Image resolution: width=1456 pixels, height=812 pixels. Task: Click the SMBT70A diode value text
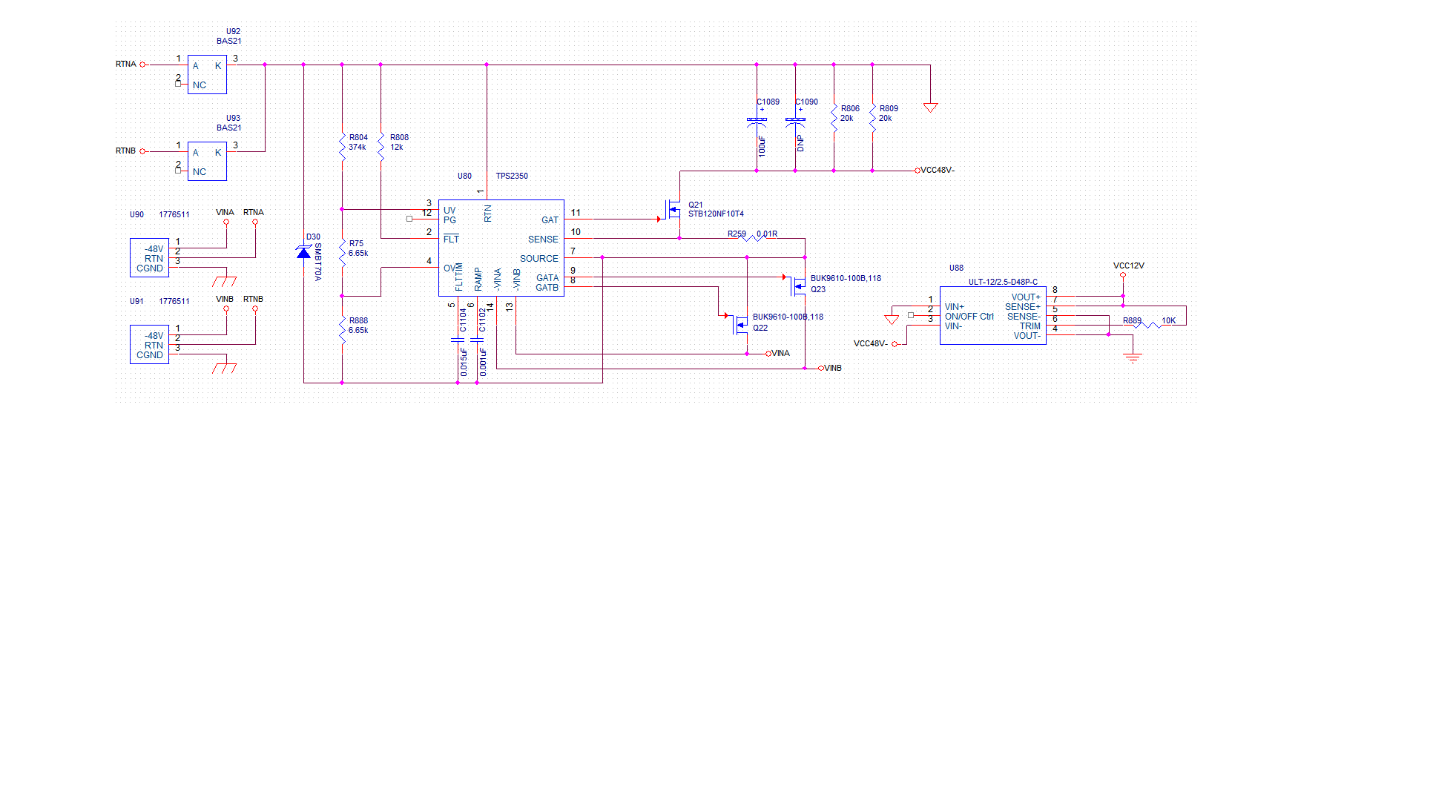(x=318, y=261)
